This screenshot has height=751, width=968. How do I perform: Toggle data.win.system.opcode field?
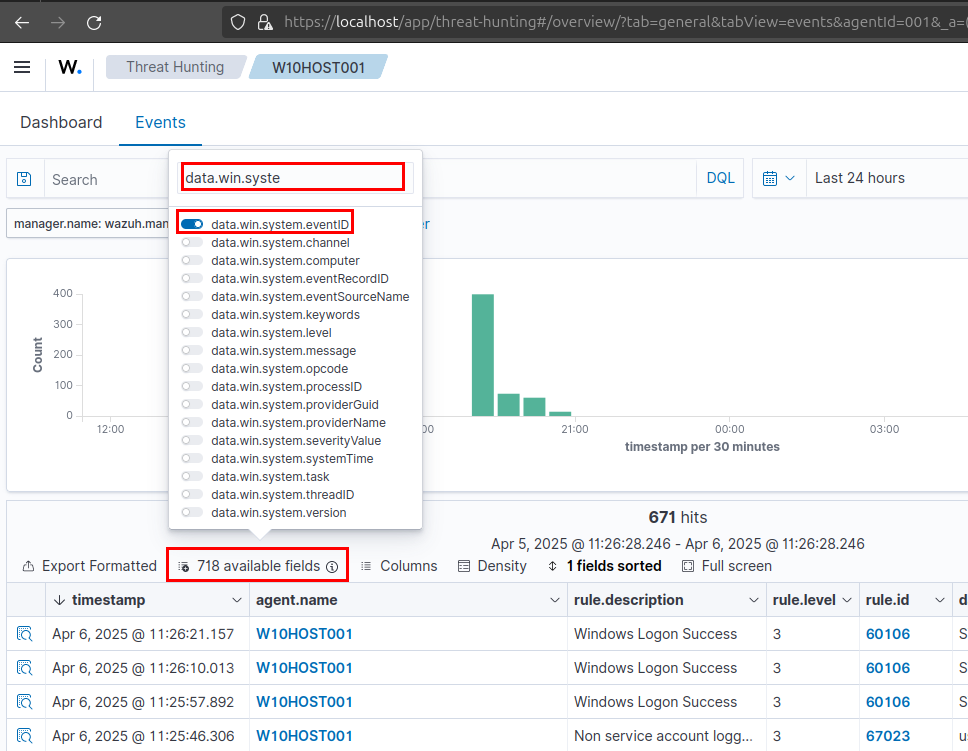pyautogui.click(x=192, y=368)
